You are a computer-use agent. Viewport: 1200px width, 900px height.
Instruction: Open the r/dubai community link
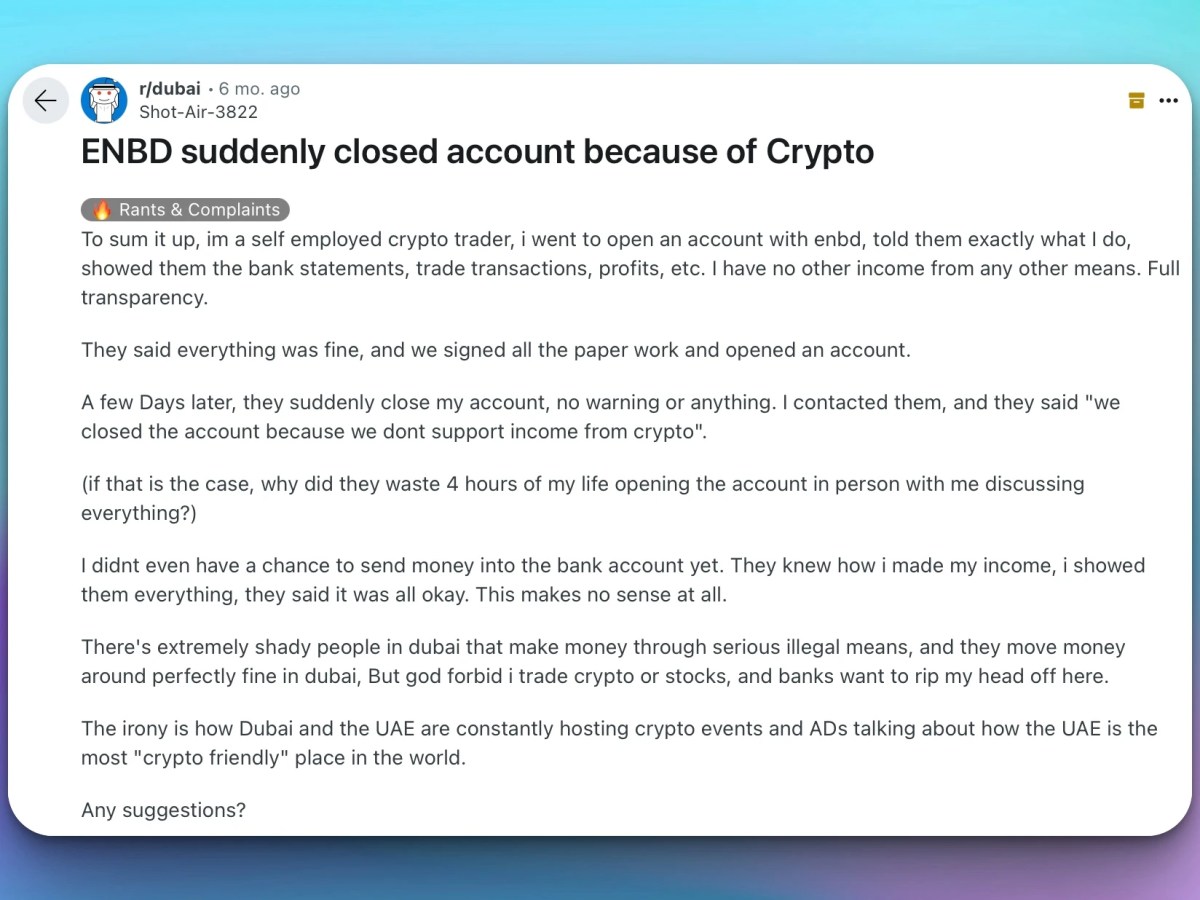169,88
